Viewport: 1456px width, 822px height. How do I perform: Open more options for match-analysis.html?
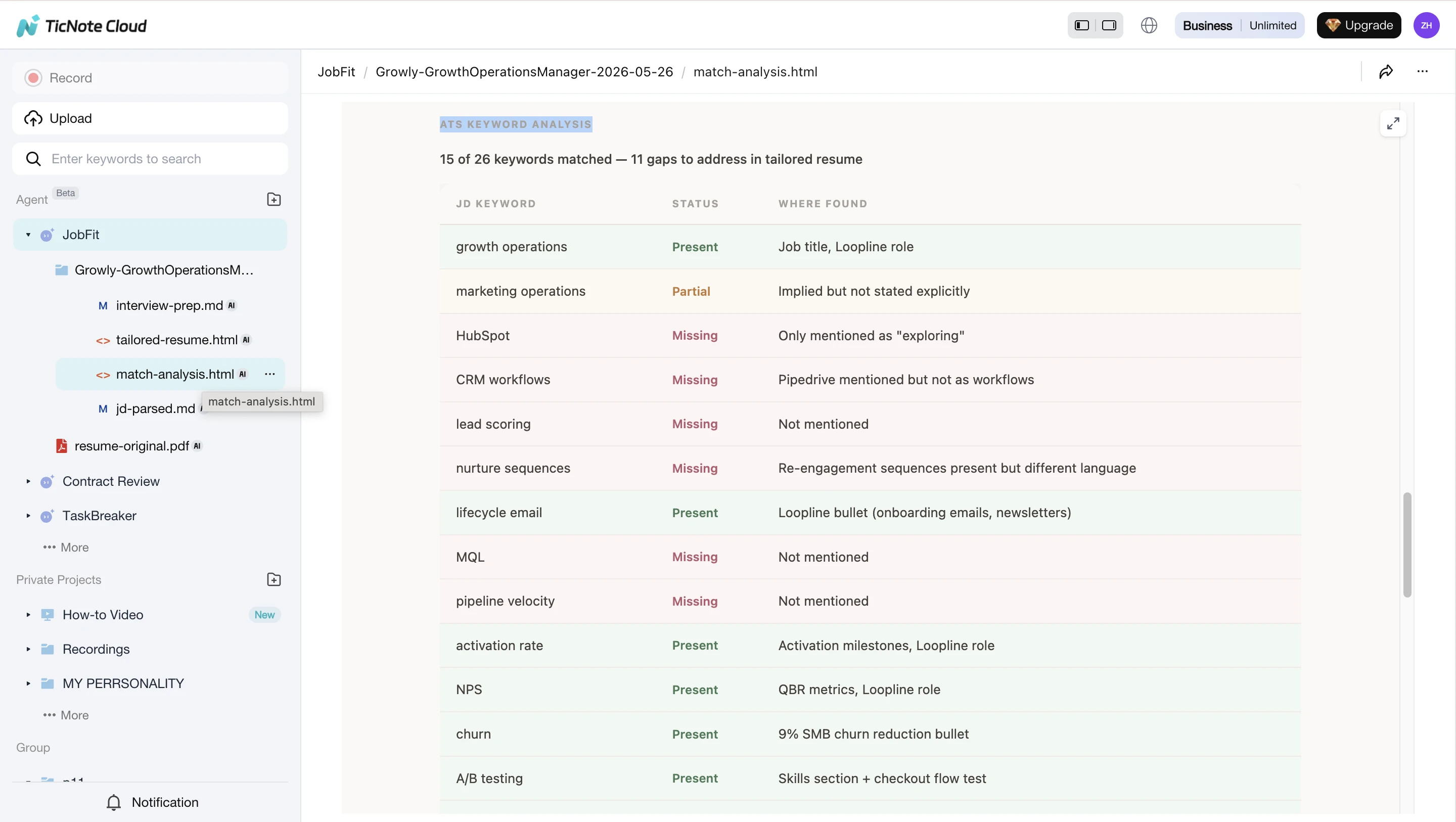(x=270, y=374)
